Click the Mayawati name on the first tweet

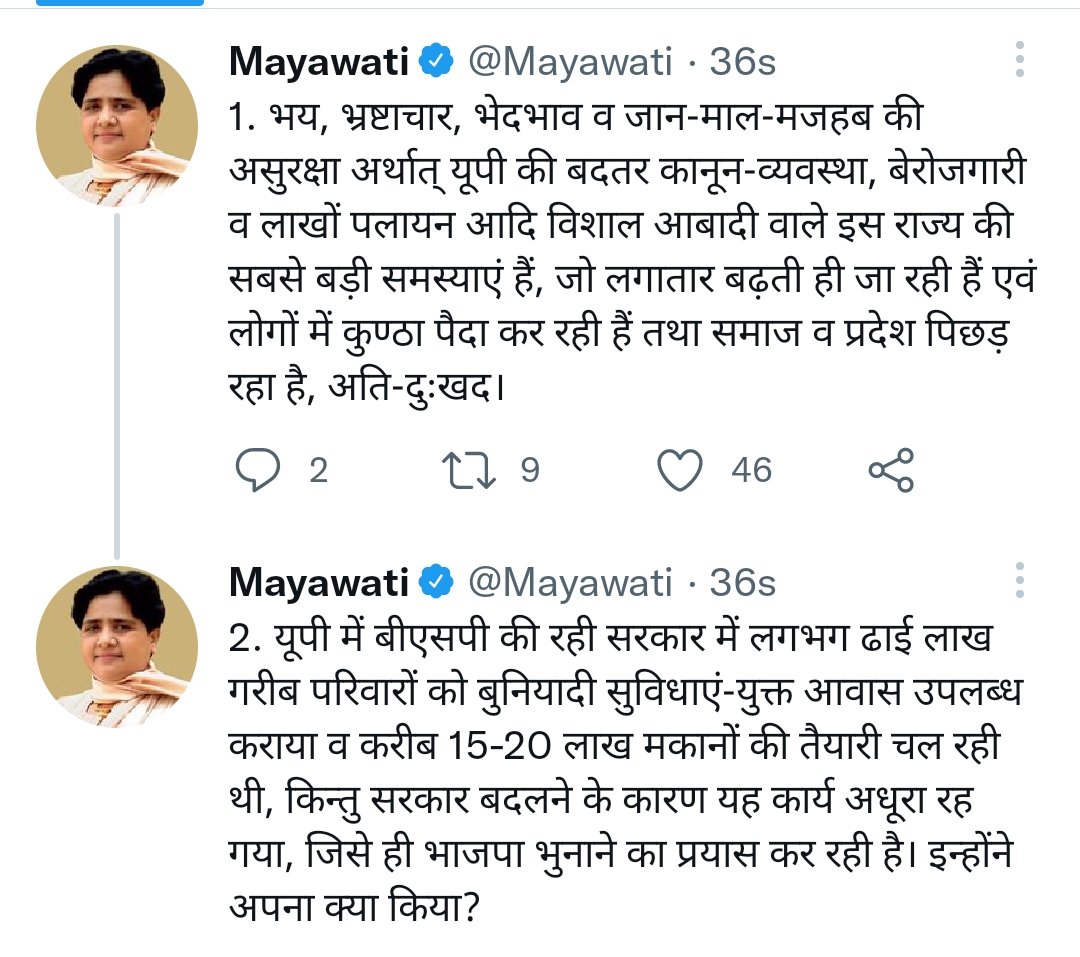(x=319, y=63)
